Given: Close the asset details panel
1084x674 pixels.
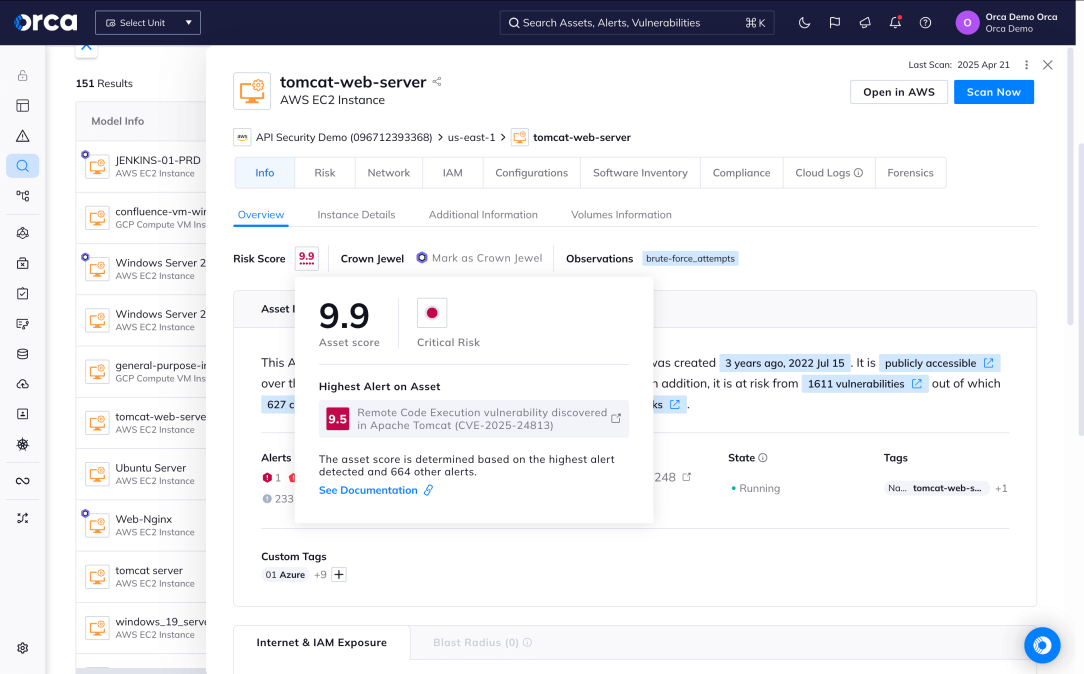Looking at the screenshot, I should point(1048,65).
